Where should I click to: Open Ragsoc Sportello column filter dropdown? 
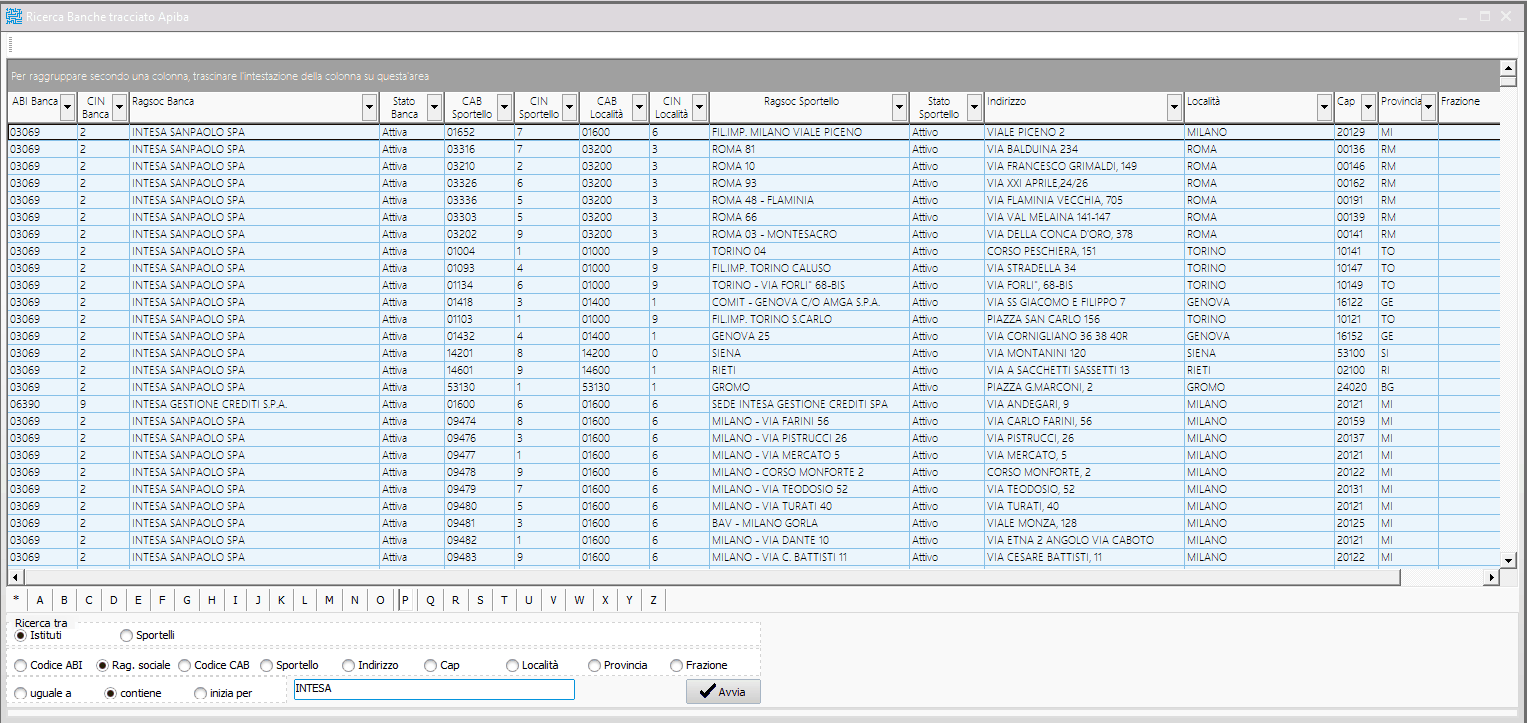[900, 106]
